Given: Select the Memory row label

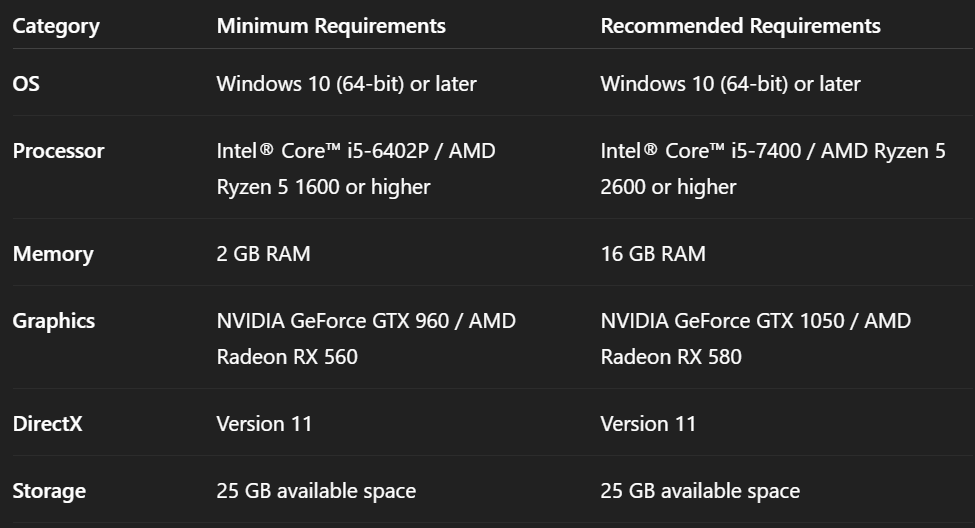Looking at the screenshot, I should pos(52,254).
